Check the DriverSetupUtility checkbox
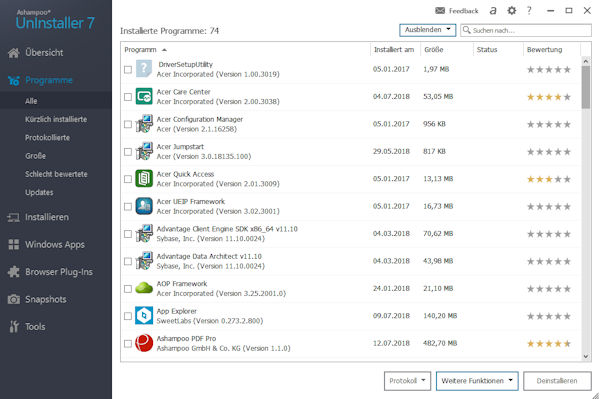This screenshot has height=399, width=600. (128, 70)
